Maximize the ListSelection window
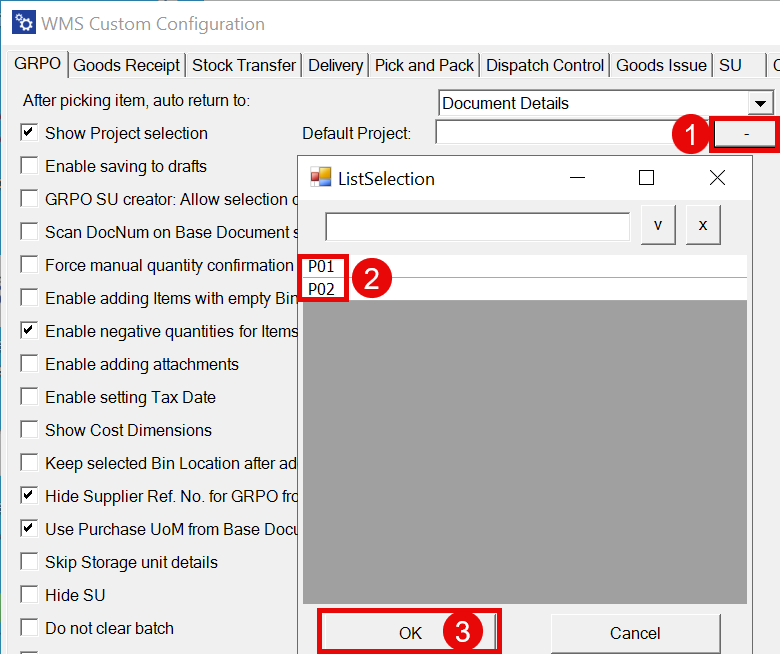 click(646, 178)
